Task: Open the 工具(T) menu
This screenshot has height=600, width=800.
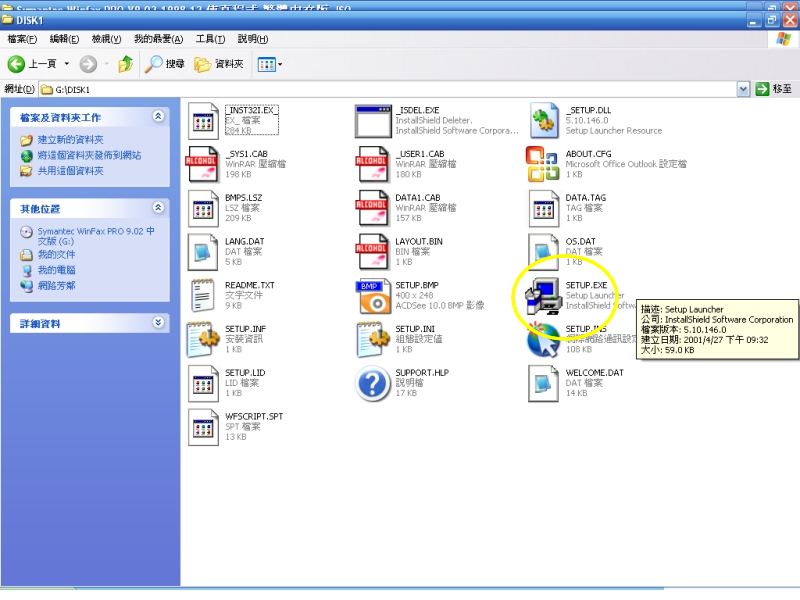Action: pos(210,39)
